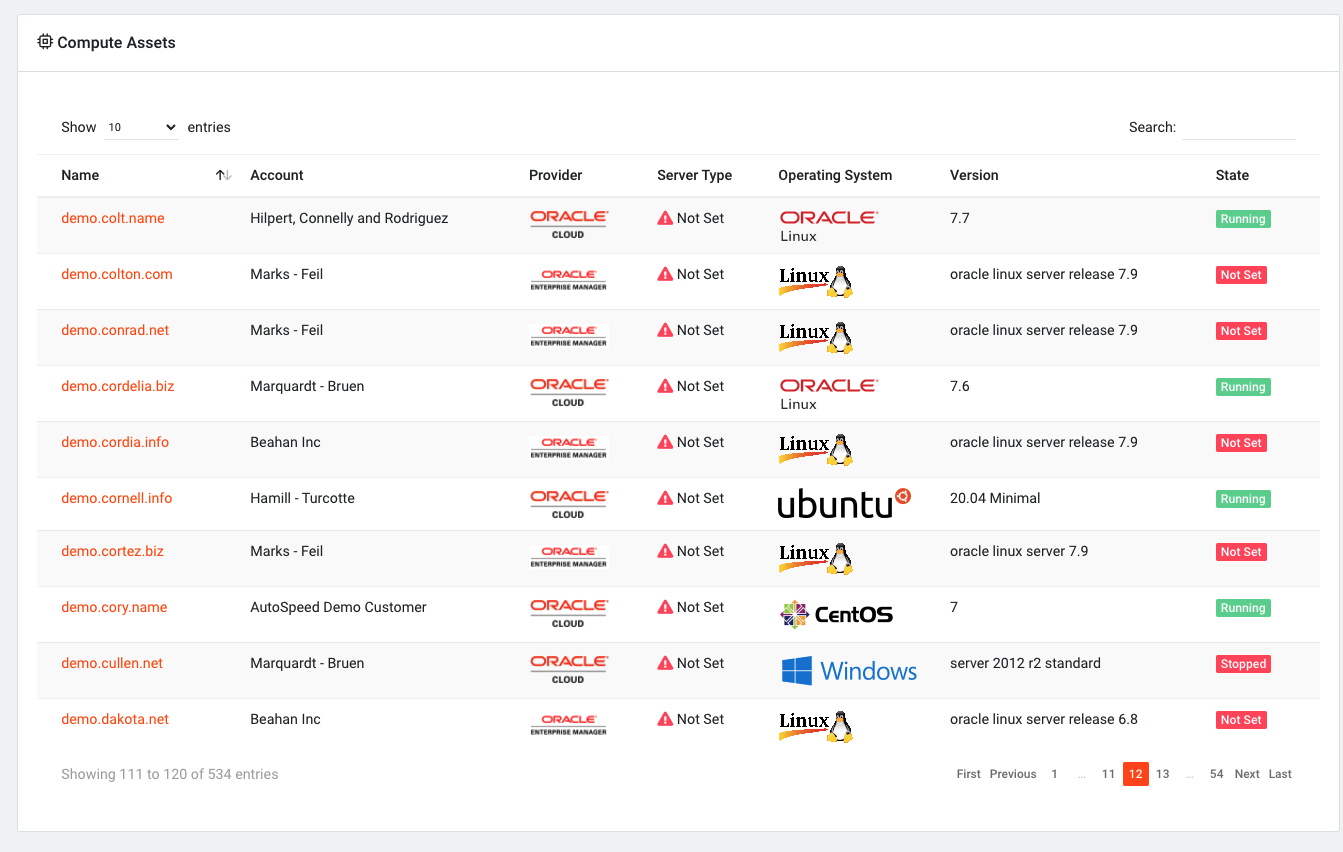Focus the Search input field
This screenshot has width=1343, height=852.
(x=1238, y=127)
